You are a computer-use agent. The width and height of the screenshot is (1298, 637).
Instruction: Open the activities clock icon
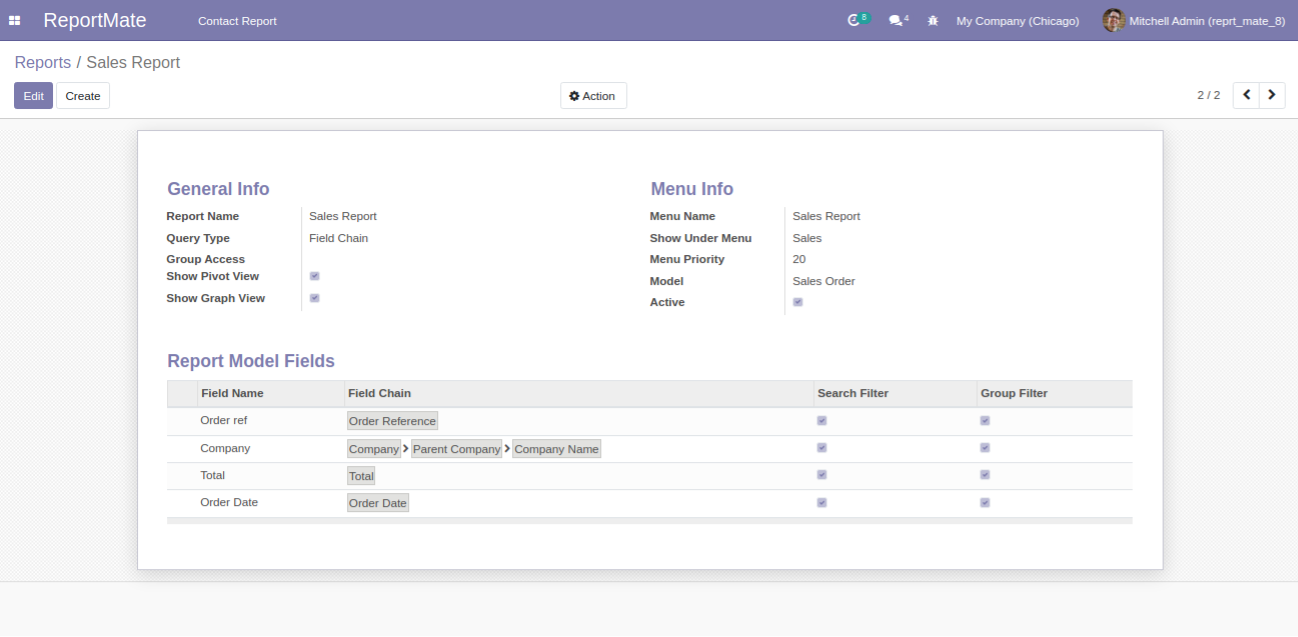[854, 21]
